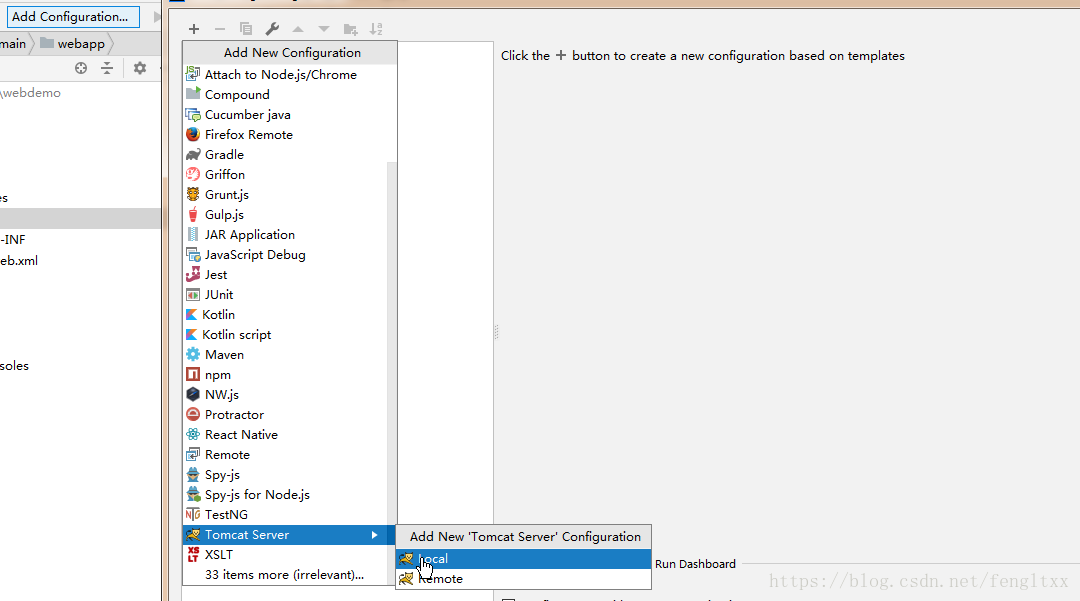Click the wrench Edit Templates icon
The height and width of the screenshot is (601, 1080).
272,29
